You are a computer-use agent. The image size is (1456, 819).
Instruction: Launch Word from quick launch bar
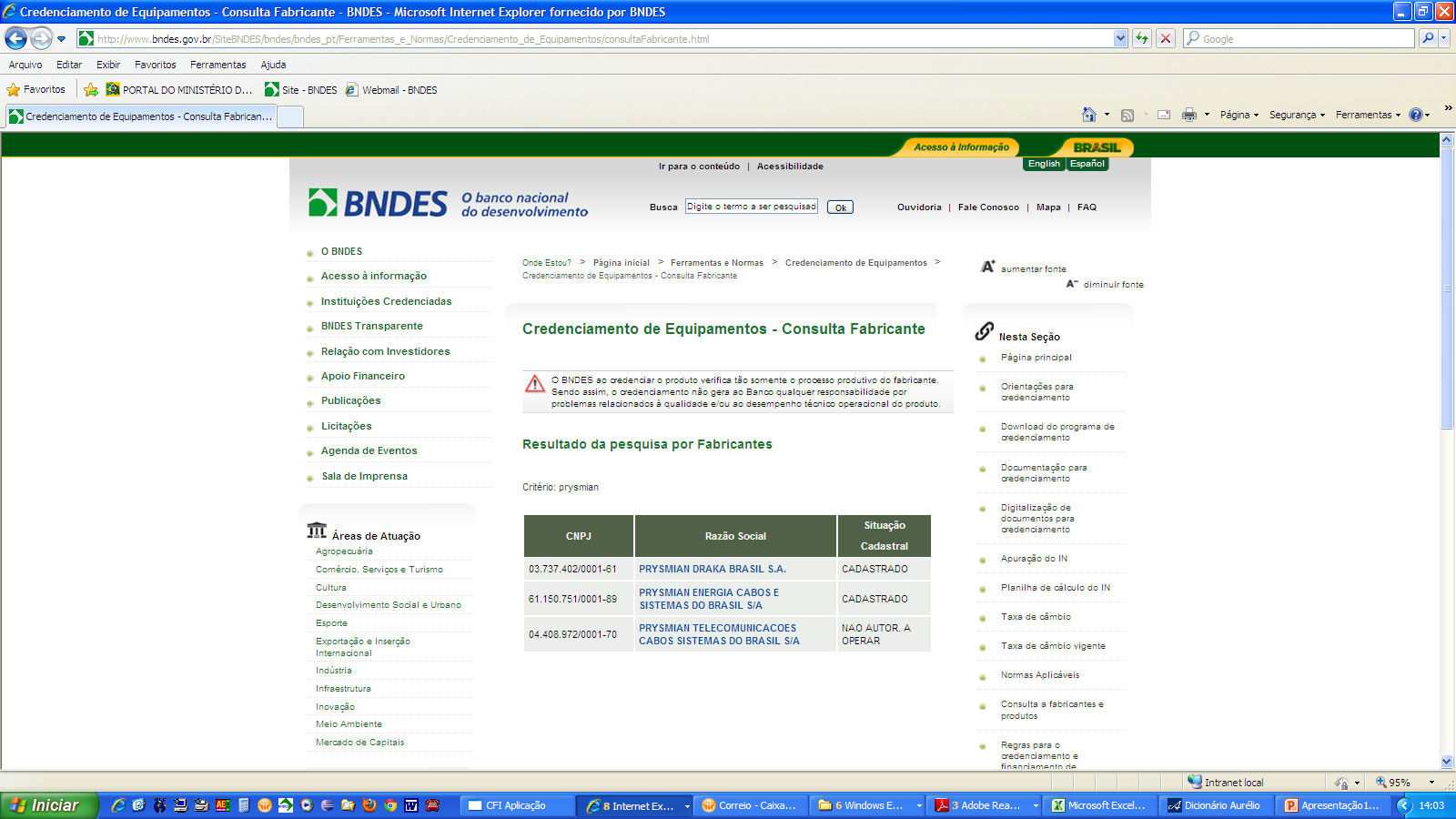pyautogui.click(x=411, y=805)
